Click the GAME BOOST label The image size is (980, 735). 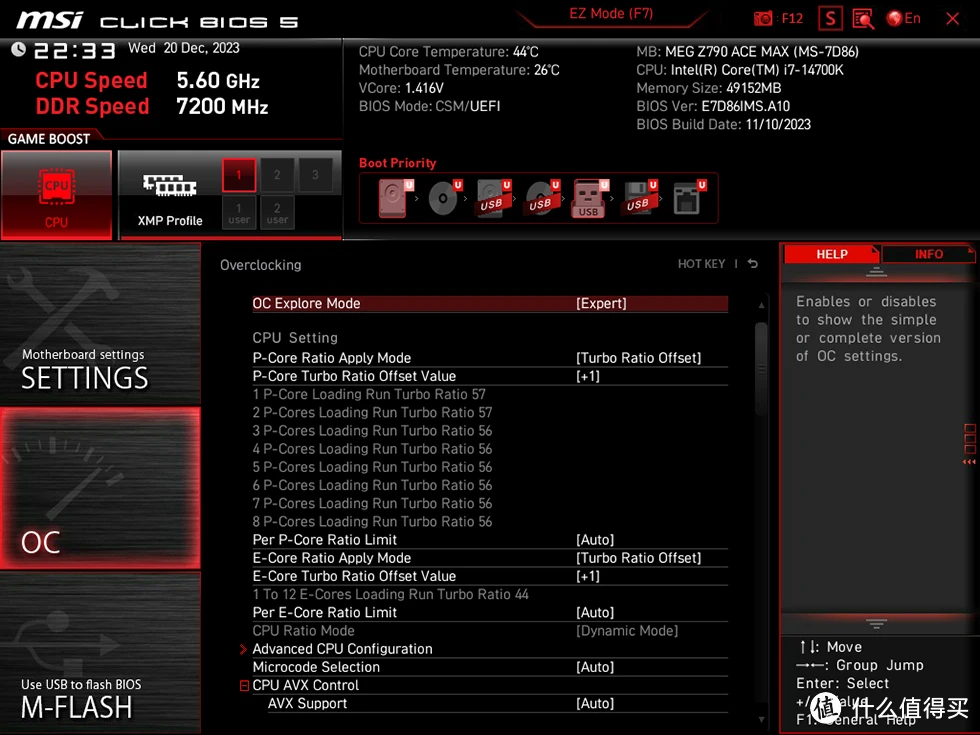[49, 139]
